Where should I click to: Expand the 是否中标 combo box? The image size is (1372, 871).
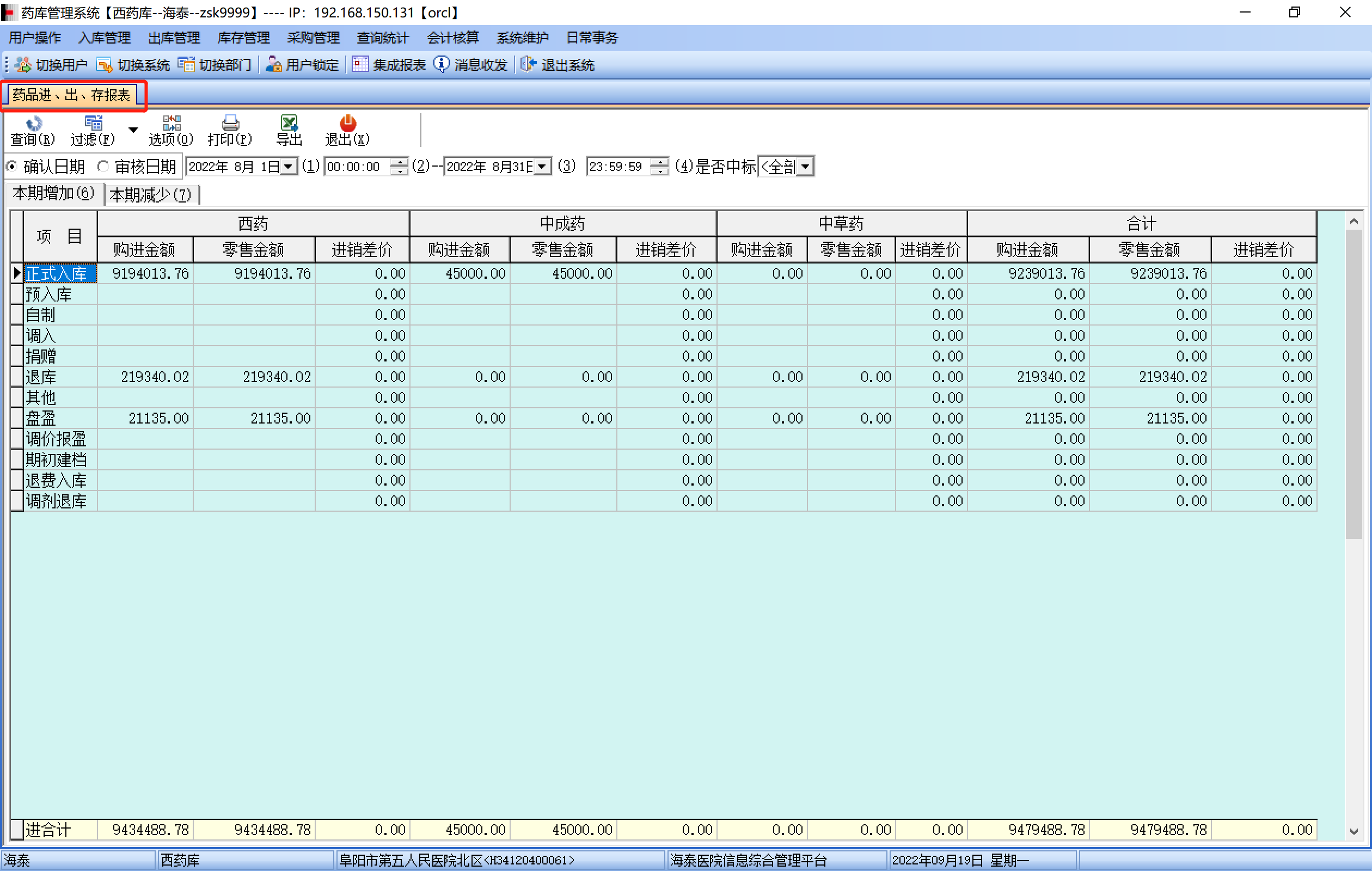point(805,167)
